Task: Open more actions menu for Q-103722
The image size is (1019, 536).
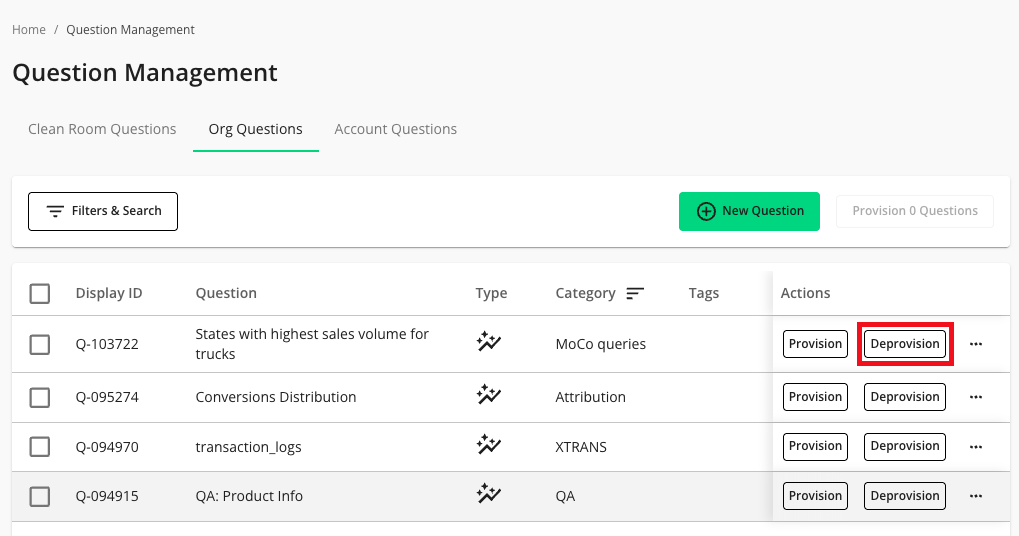Action: 976,344
